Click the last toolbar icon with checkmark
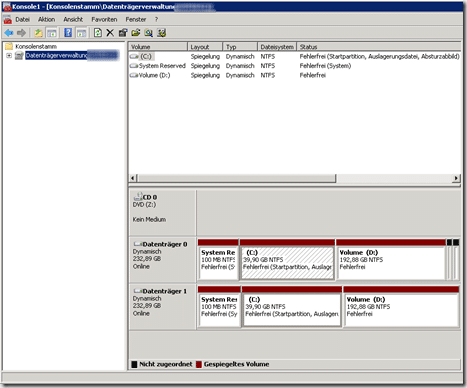467x388 pixels. 162,33
